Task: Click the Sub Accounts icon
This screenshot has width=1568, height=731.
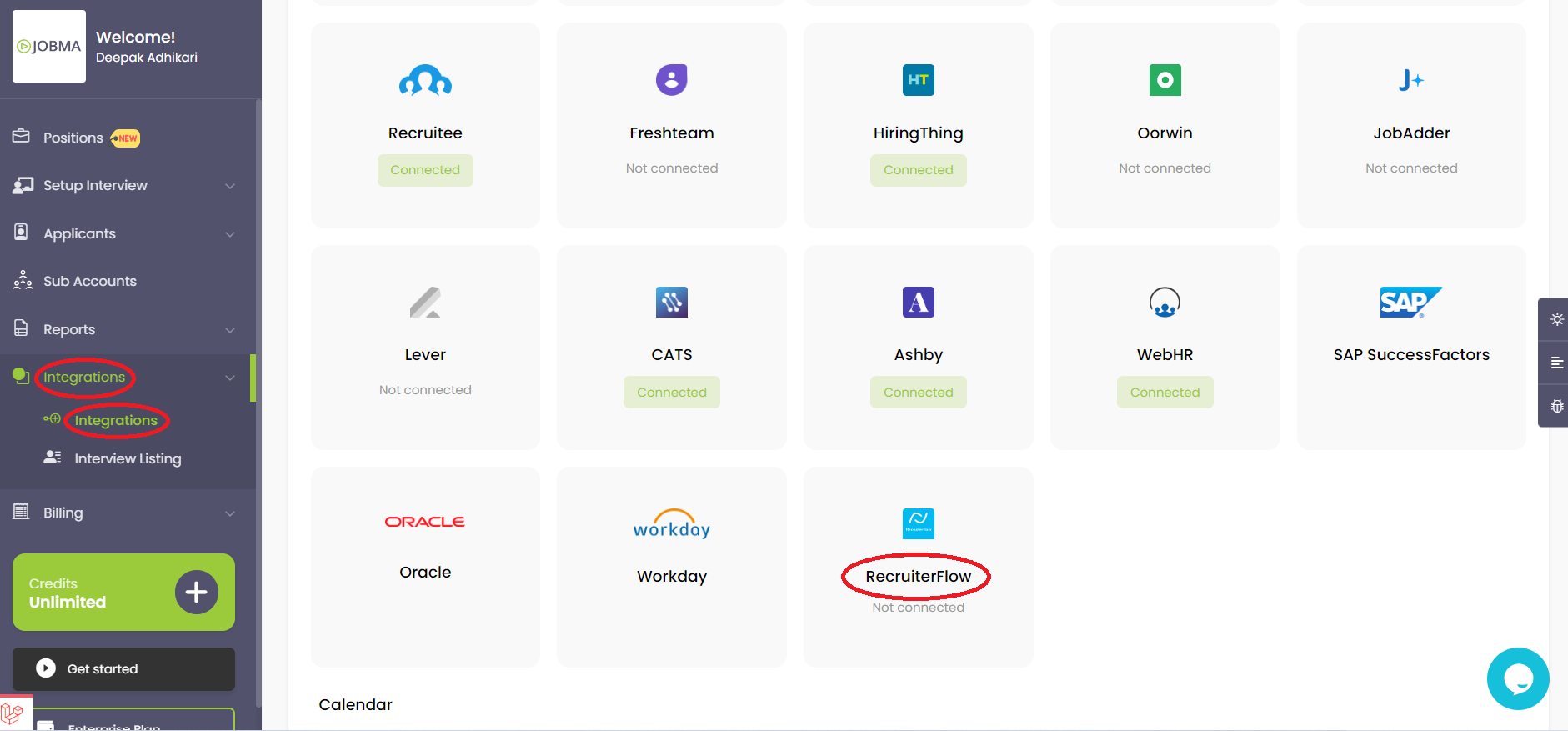Action: (x=23, y=280)
